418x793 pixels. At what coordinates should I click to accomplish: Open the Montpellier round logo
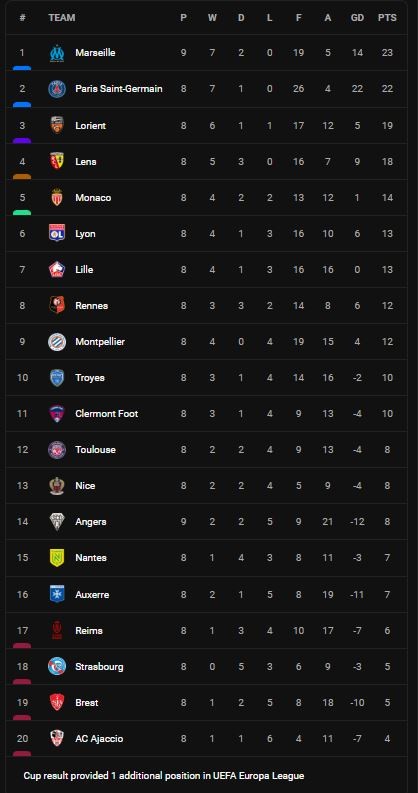(x=57, y=342)
